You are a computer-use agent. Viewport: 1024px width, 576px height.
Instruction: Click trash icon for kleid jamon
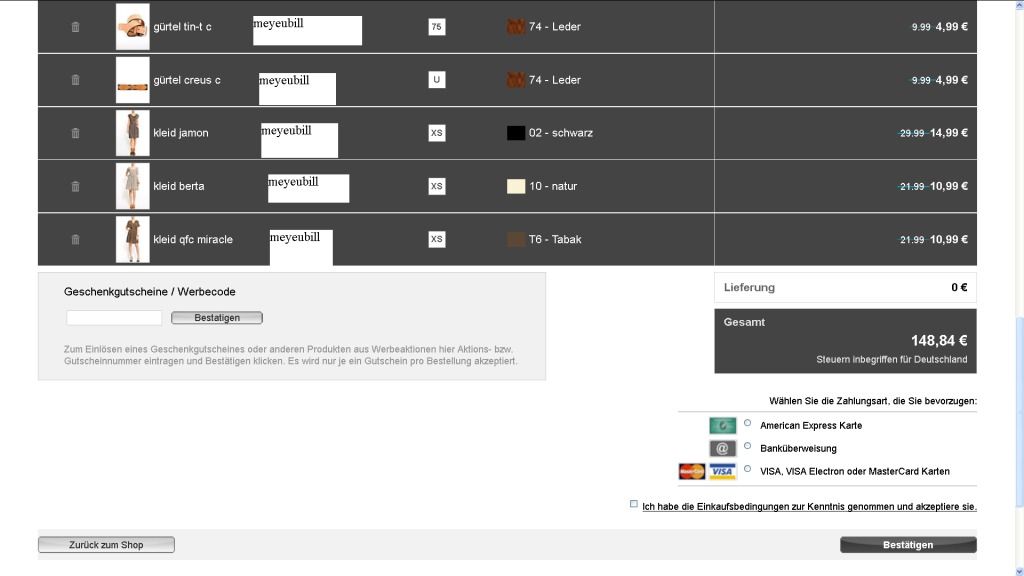pos(75,133)
